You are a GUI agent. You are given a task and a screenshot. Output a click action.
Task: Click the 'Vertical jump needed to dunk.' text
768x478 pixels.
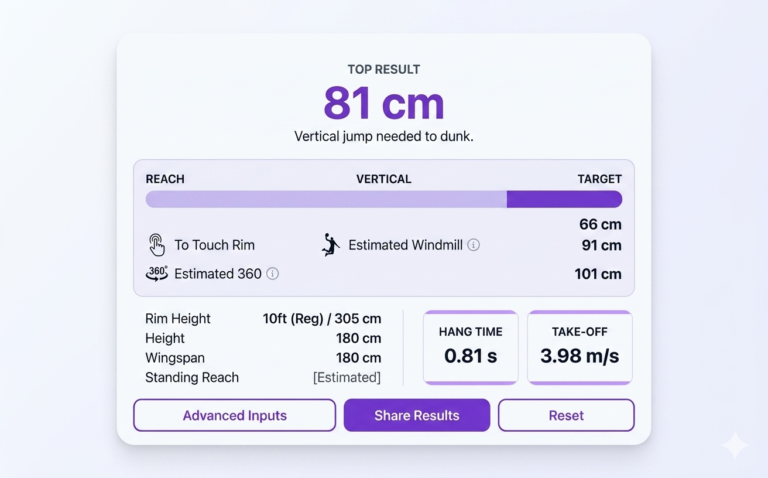click(x=384, y=136)
